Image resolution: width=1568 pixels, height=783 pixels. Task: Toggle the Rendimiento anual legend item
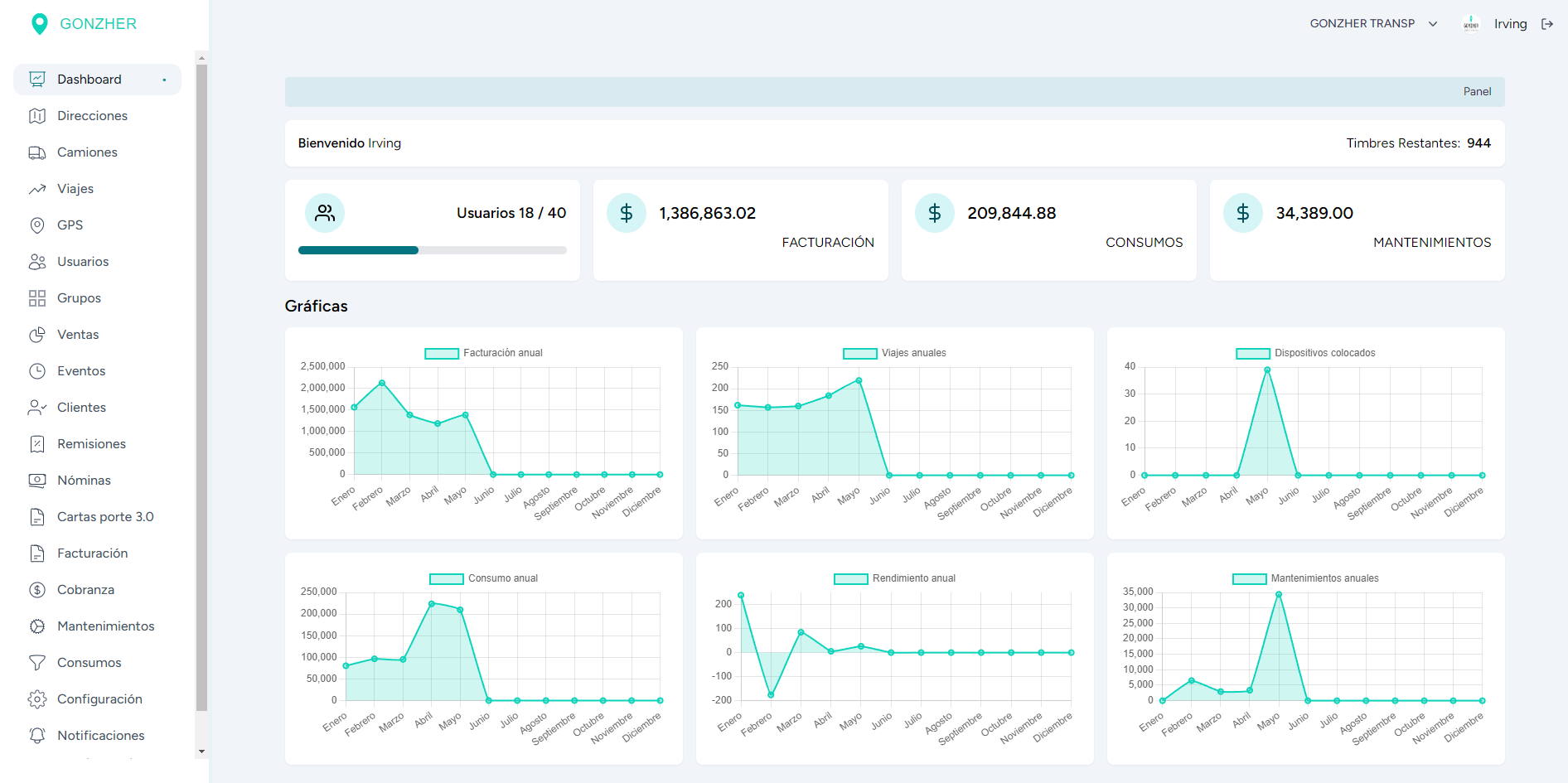point(895,578)
